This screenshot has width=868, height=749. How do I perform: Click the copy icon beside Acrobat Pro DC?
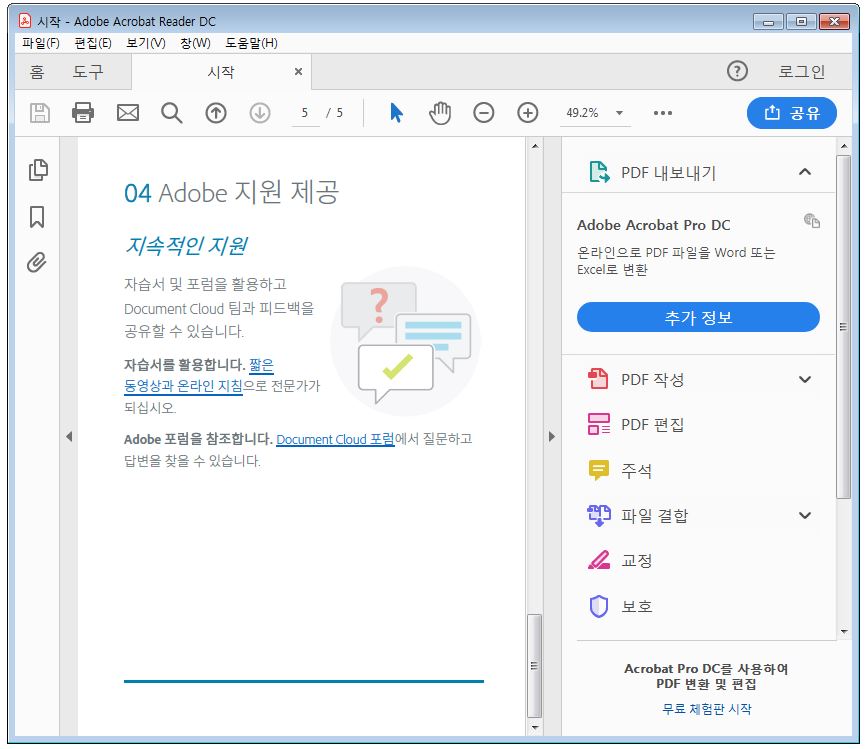click(812, 221)
